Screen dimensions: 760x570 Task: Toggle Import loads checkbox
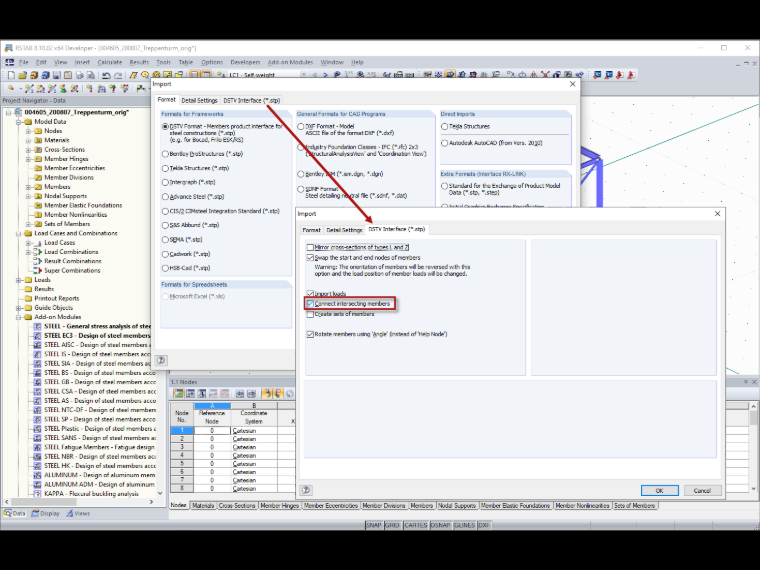[x=310, y=294]
